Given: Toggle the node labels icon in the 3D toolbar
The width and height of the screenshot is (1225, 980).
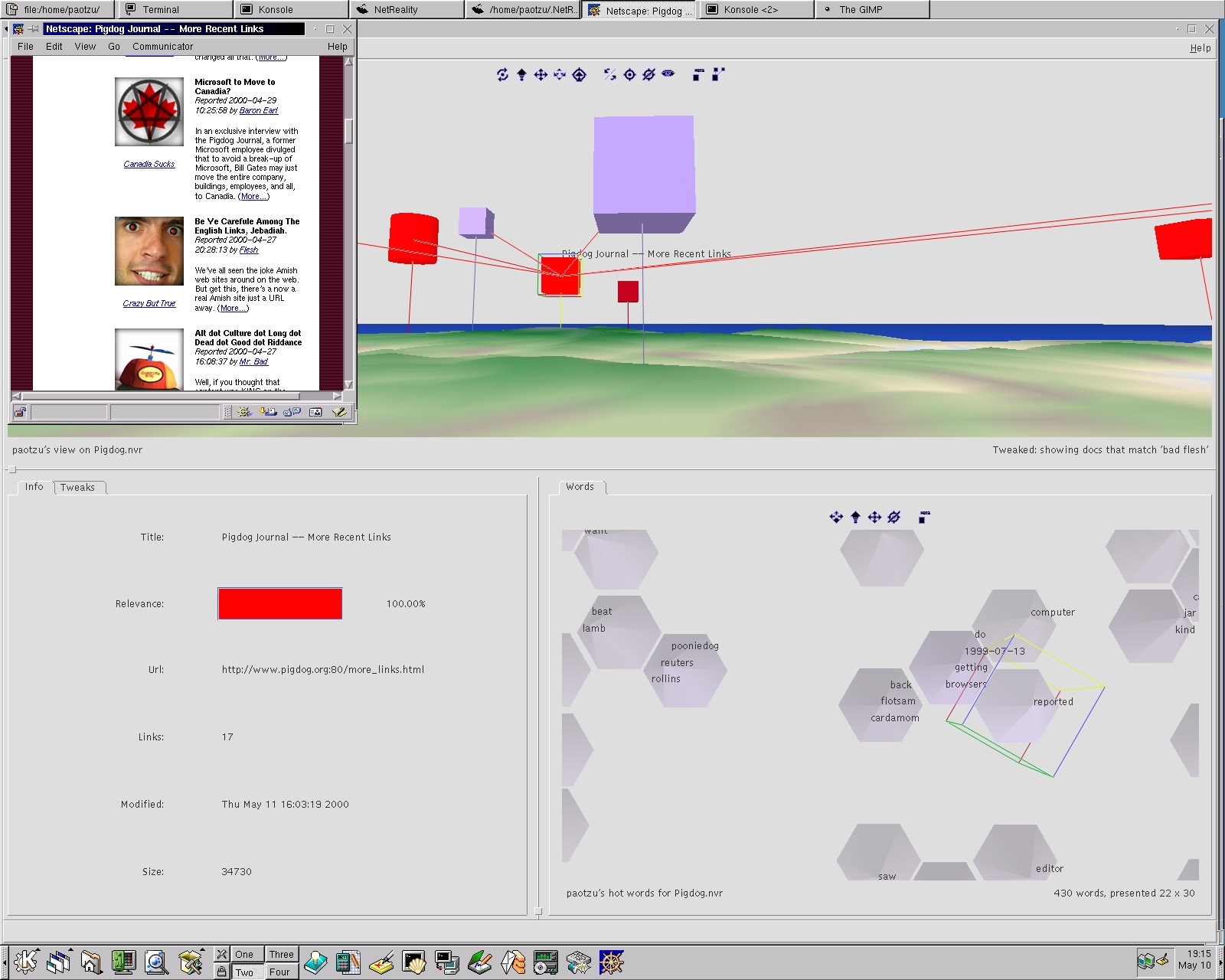Looking at the screenshot, I should pyautogui.click(x=698, y=74).
